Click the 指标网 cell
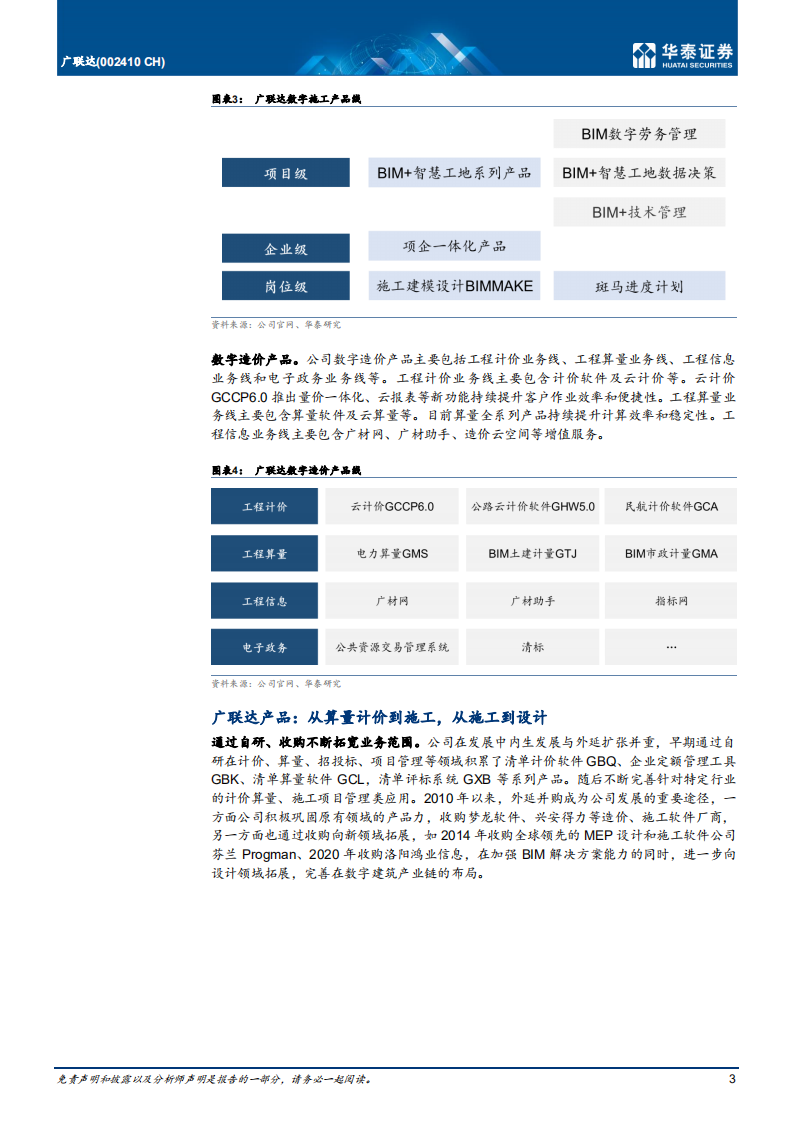 [x=671, y=600]
